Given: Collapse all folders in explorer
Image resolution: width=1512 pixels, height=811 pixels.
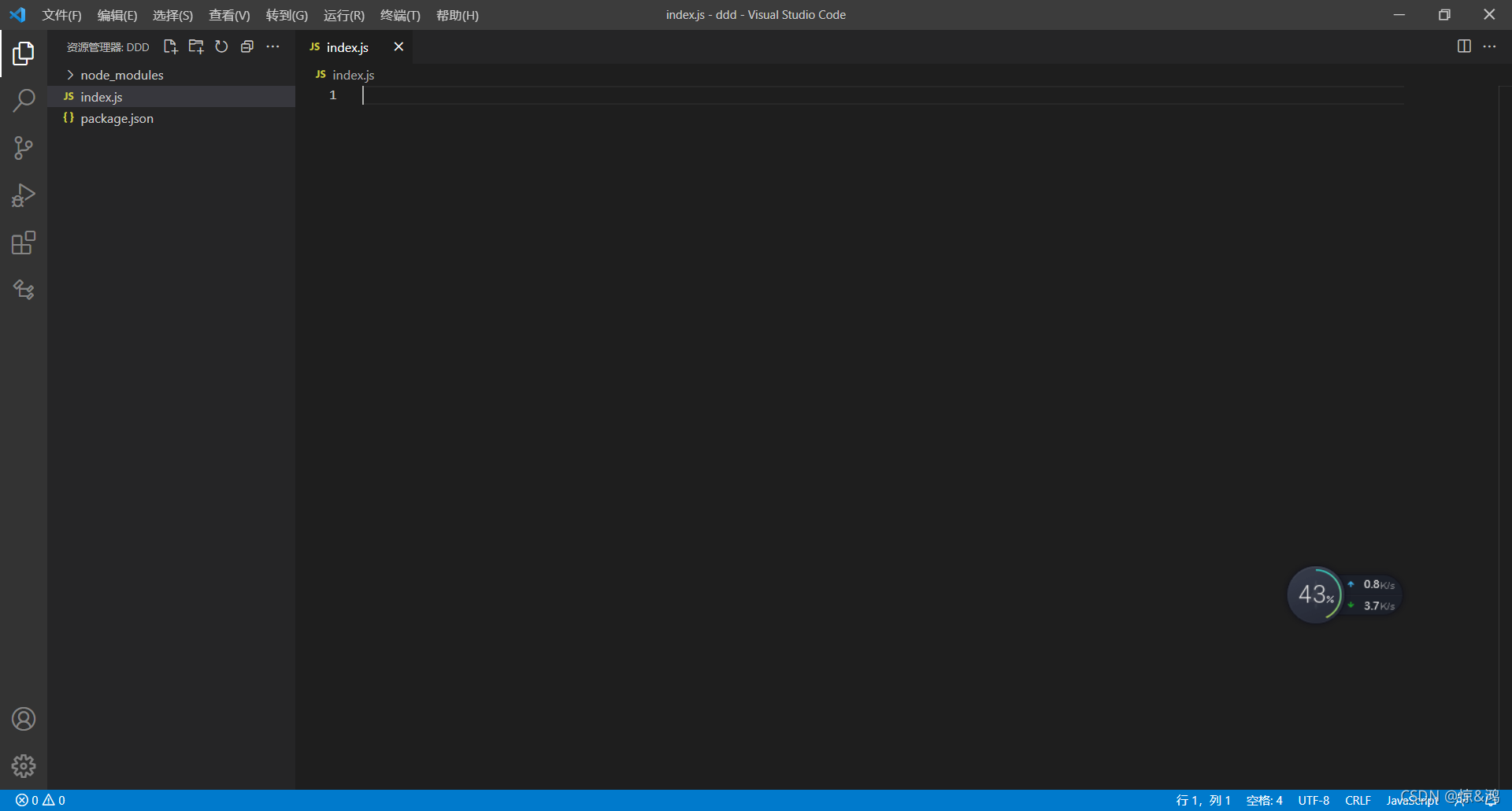Looking at the screenshot, I should tap(247, 47).
